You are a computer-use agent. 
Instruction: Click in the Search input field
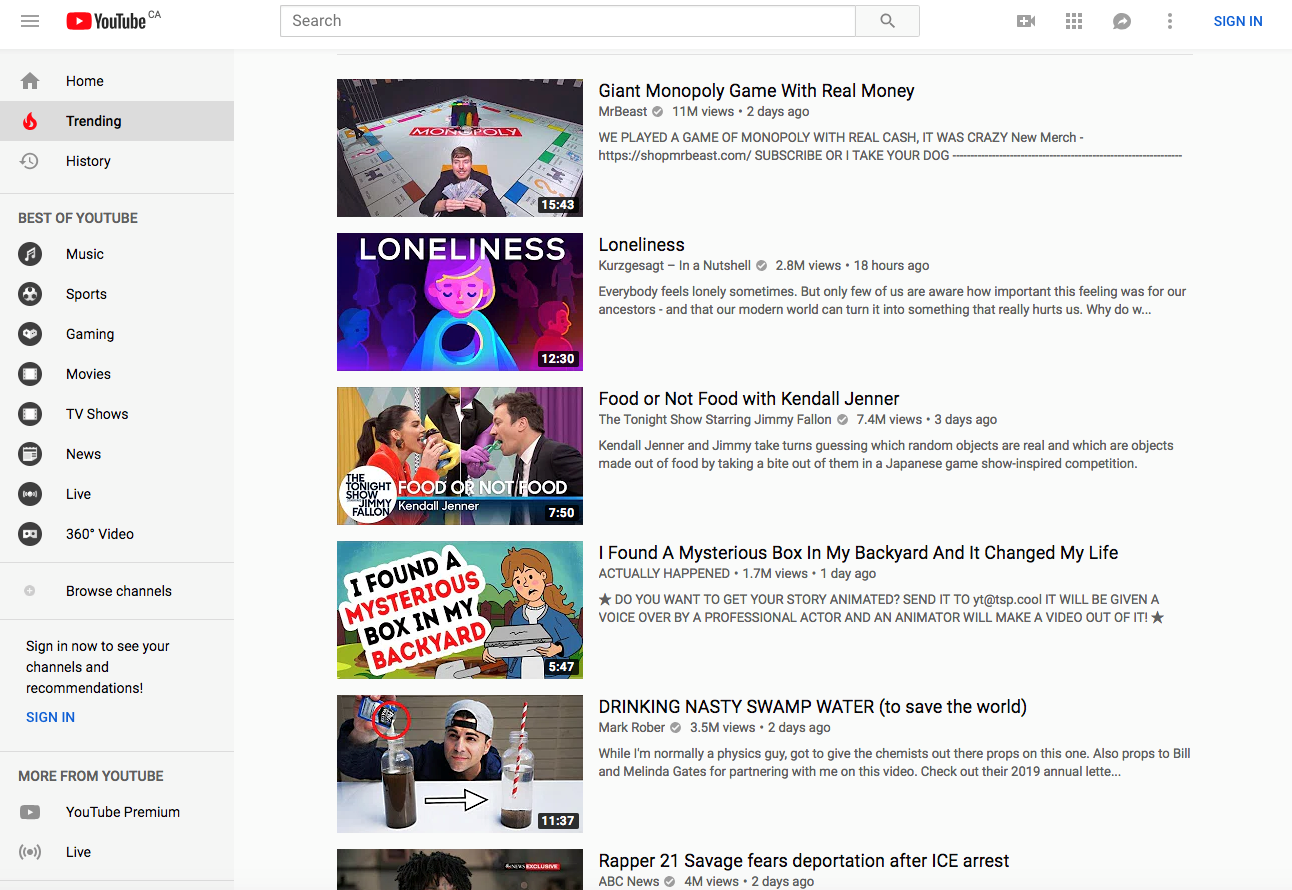click(568, 21)
